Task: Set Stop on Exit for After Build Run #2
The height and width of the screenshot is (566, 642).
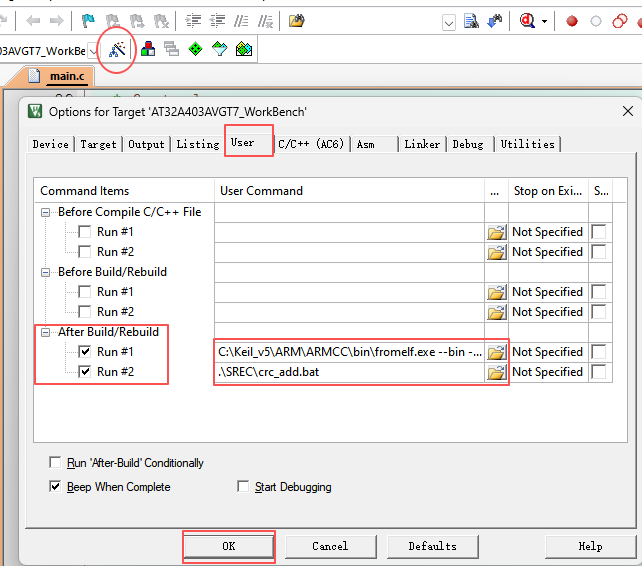Action: (548, 372)
